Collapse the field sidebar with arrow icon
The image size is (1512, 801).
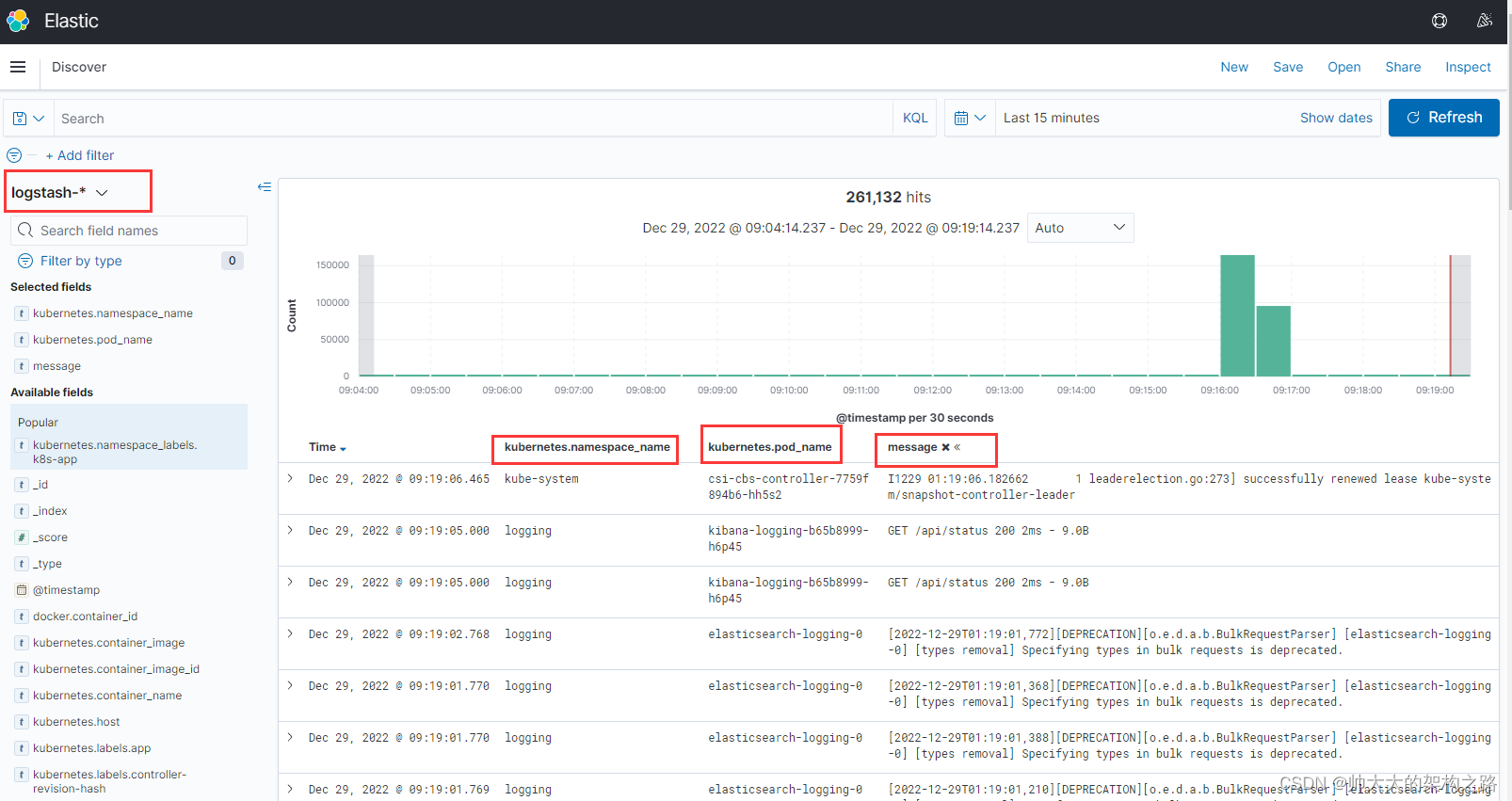pyautogui.click(x=265, y=187)
